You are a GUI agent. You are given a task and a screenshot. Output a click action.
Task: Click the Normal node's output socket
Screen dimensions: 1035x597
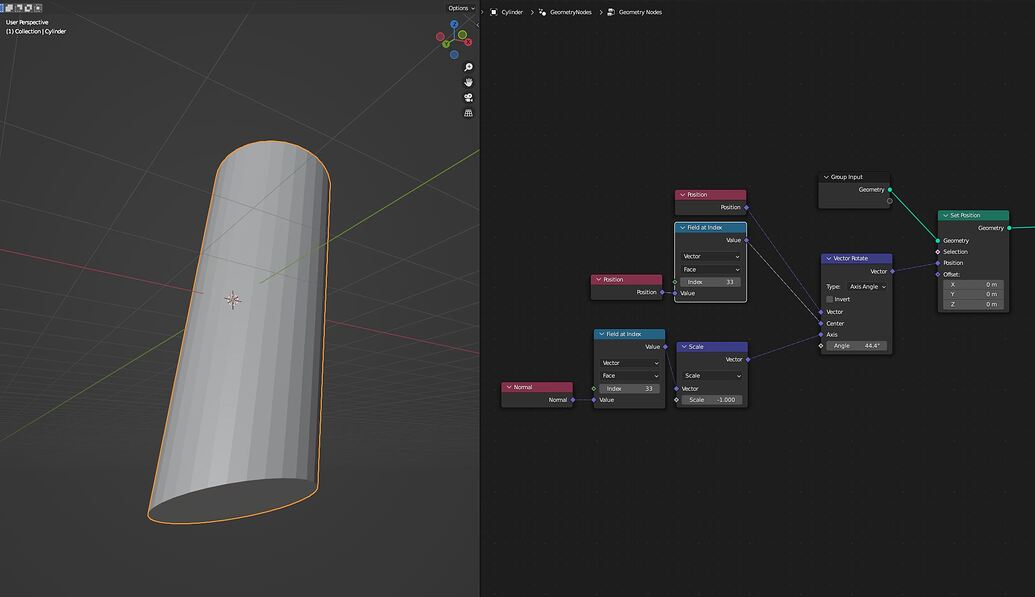[573, 400]
